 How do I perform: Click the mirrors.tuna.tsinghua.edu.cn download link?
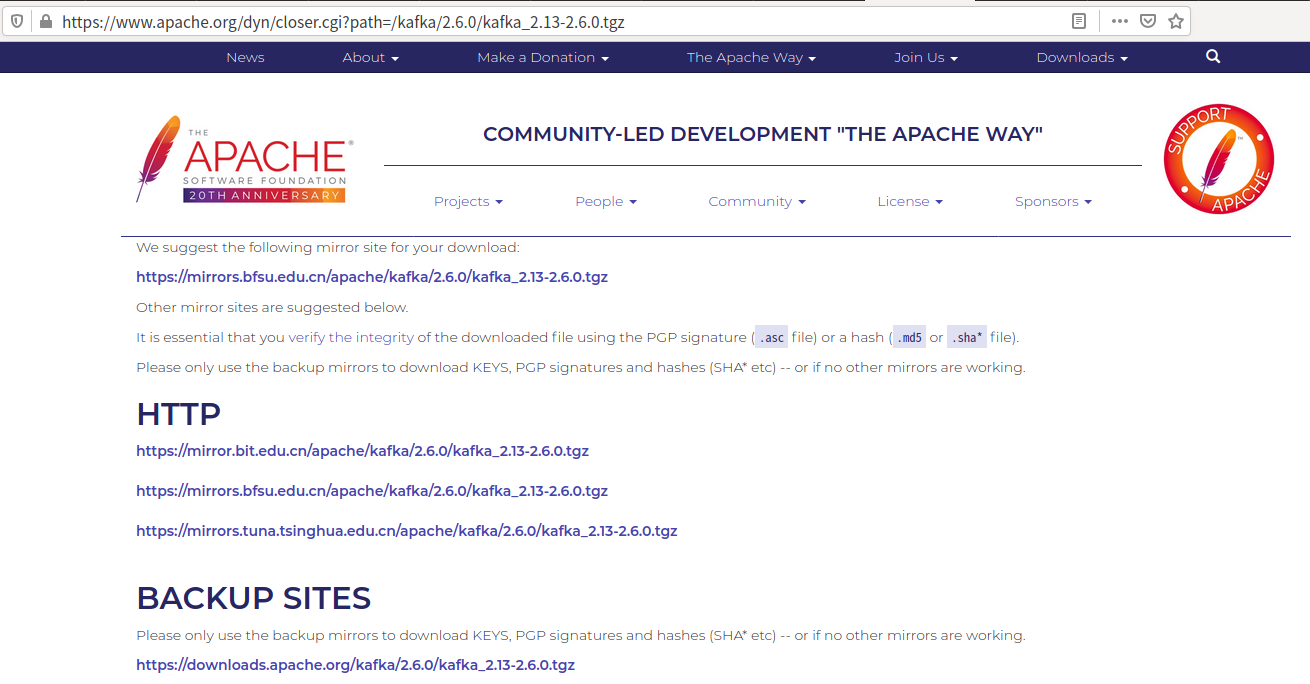pos(407,531)
